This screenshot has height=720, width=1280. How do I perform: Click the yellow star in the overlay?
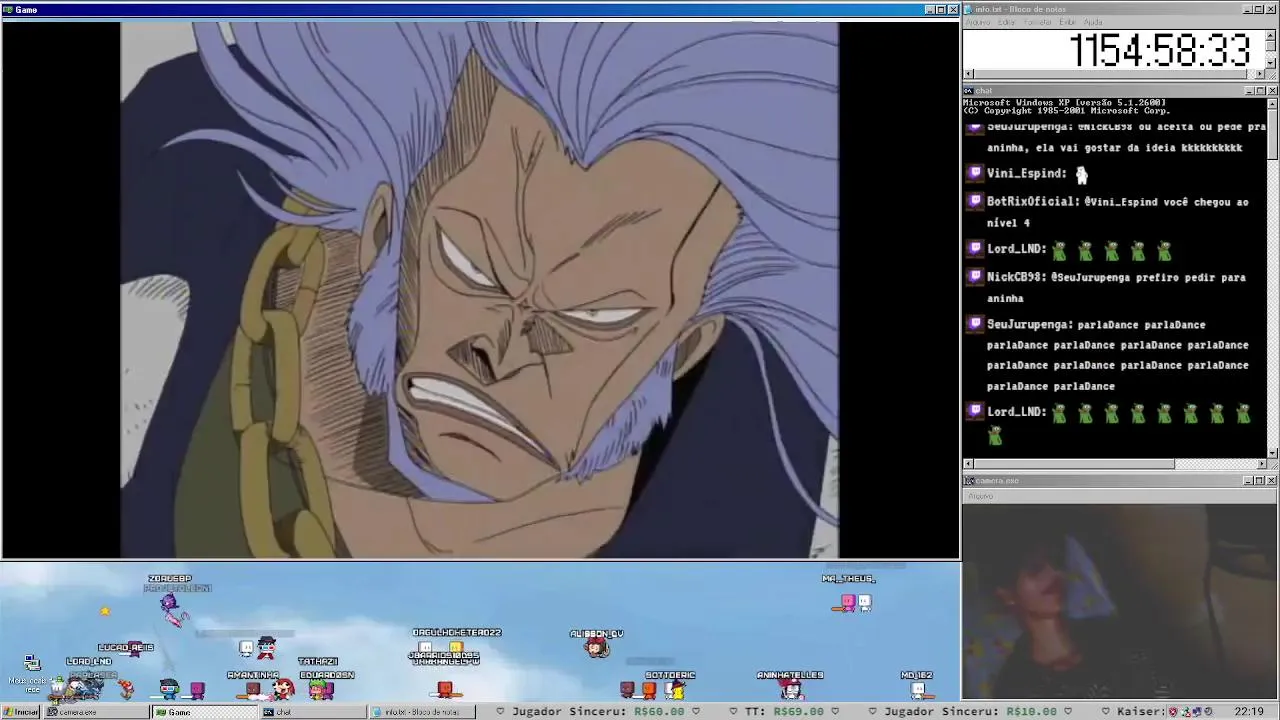(104, 611)
